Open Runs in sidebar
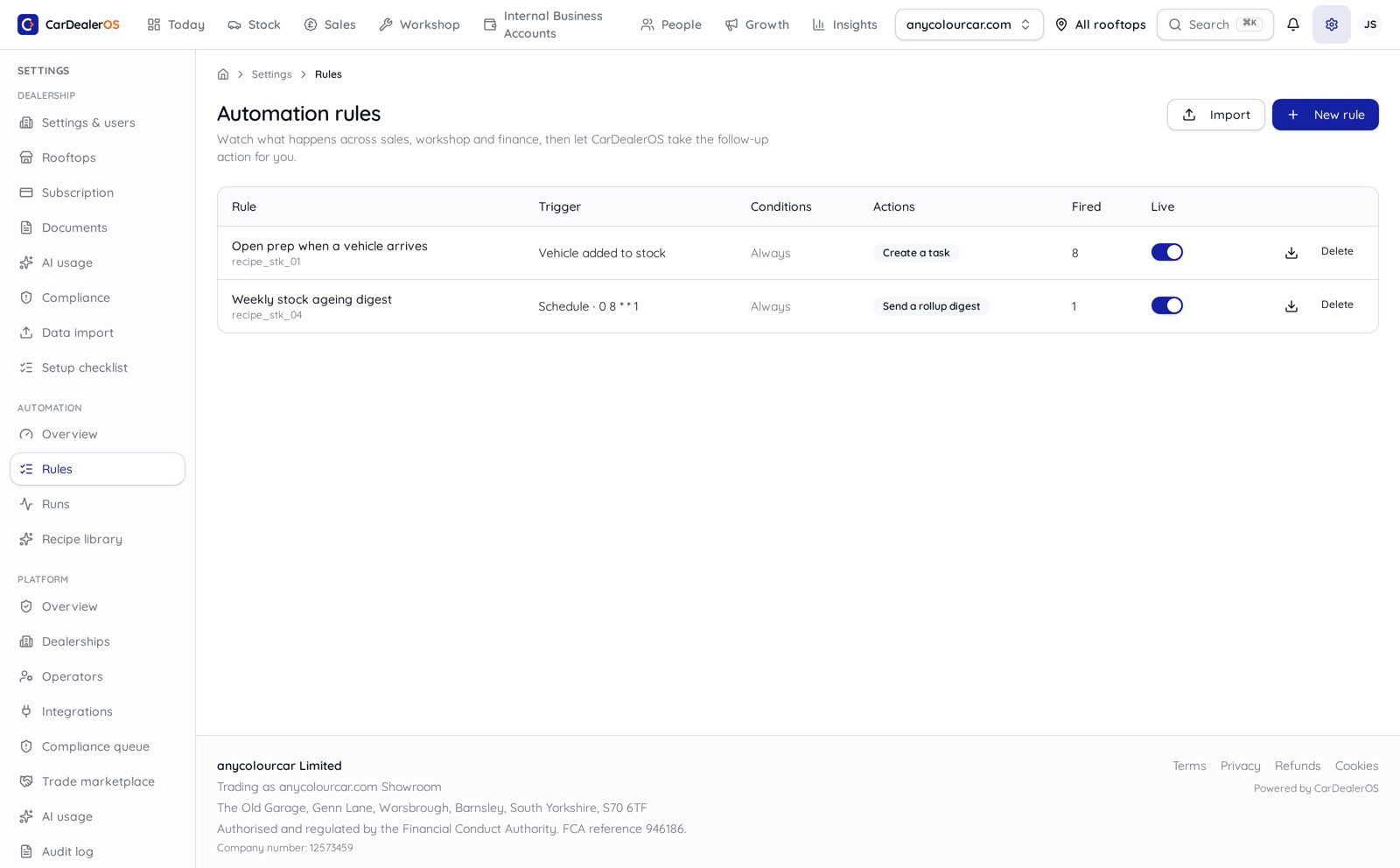 (97, 504)
